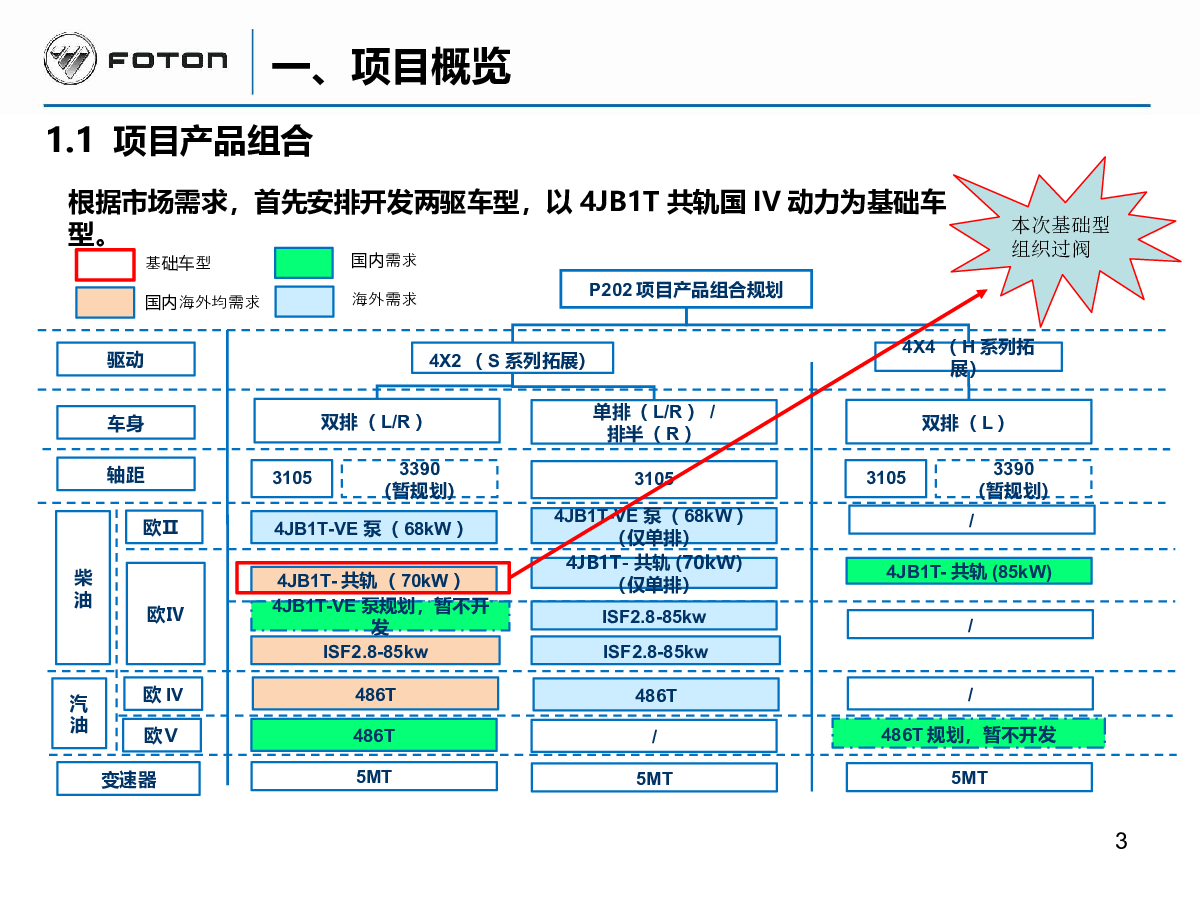Click the page number 3
Screen dimensions: 1200x900
pyautogui.click(x=1121, y=841)
